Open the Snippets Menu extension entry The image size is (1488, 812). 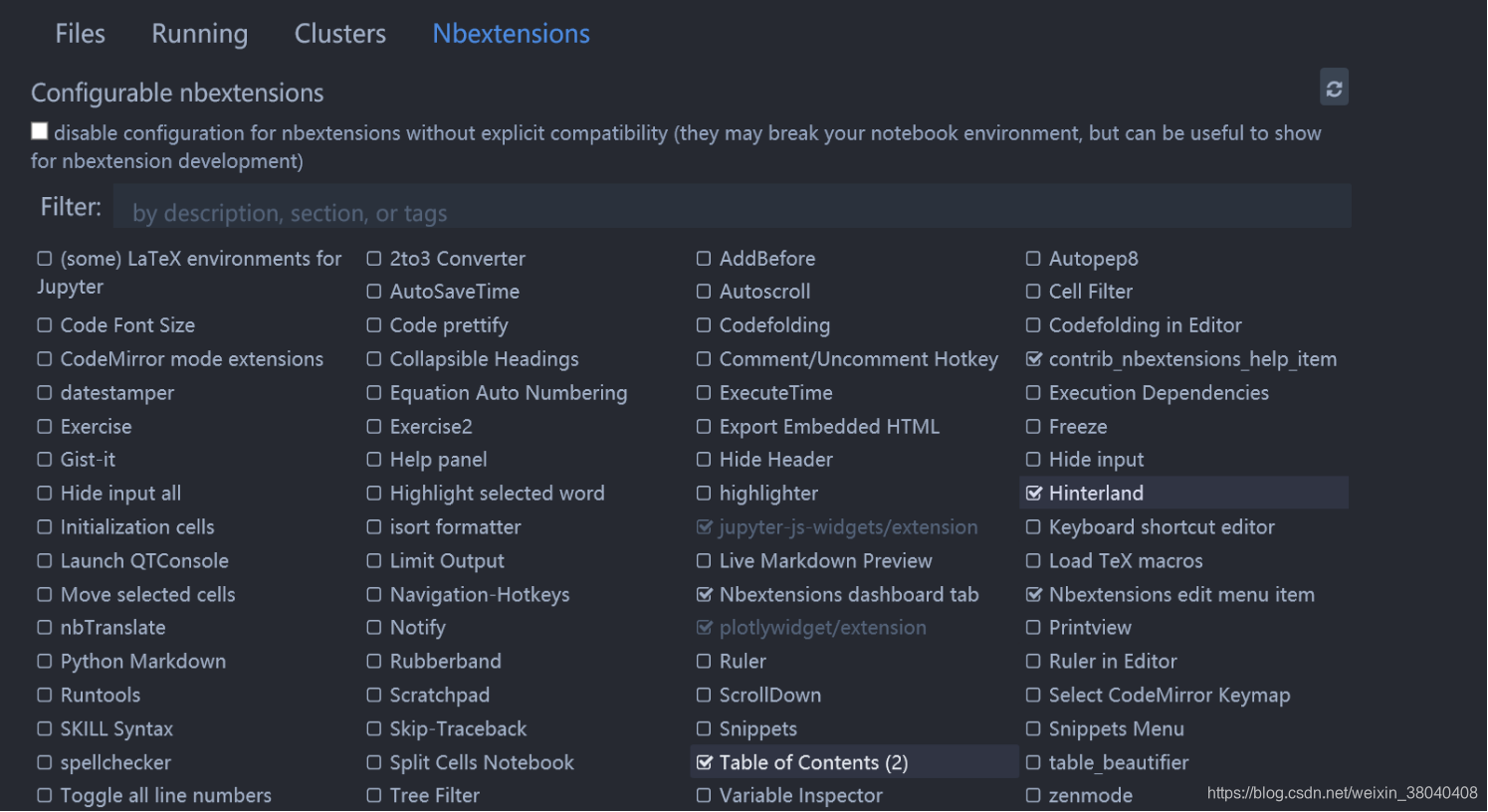[x=1116, y=729]
